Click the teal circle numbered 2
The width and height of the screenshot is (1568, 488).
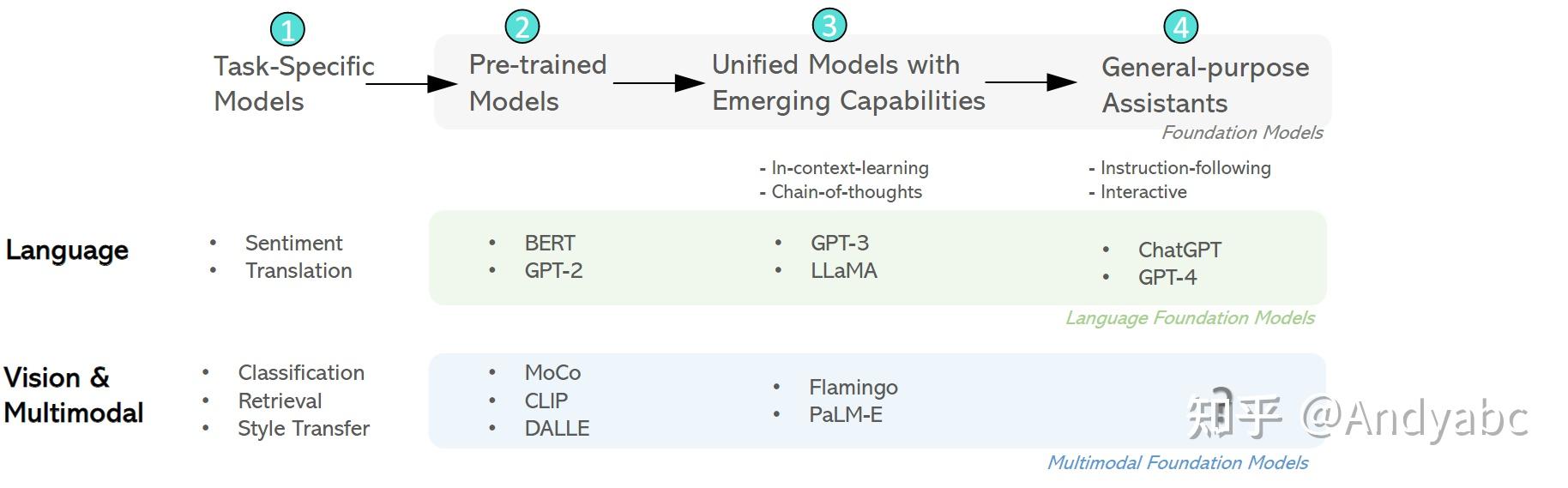[x=522, y=27]
